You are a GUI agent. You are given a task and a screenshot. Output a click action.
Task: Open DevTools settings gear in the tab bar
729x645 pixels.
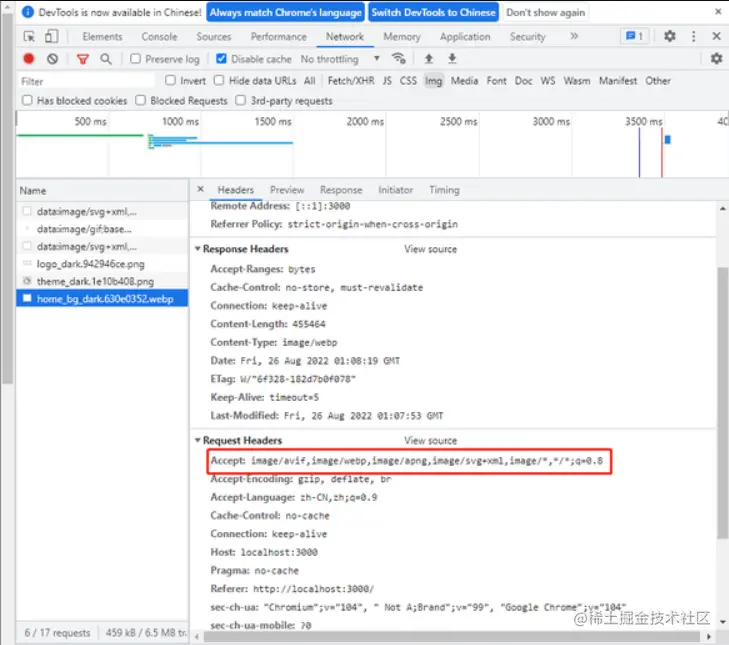[669, 36]
